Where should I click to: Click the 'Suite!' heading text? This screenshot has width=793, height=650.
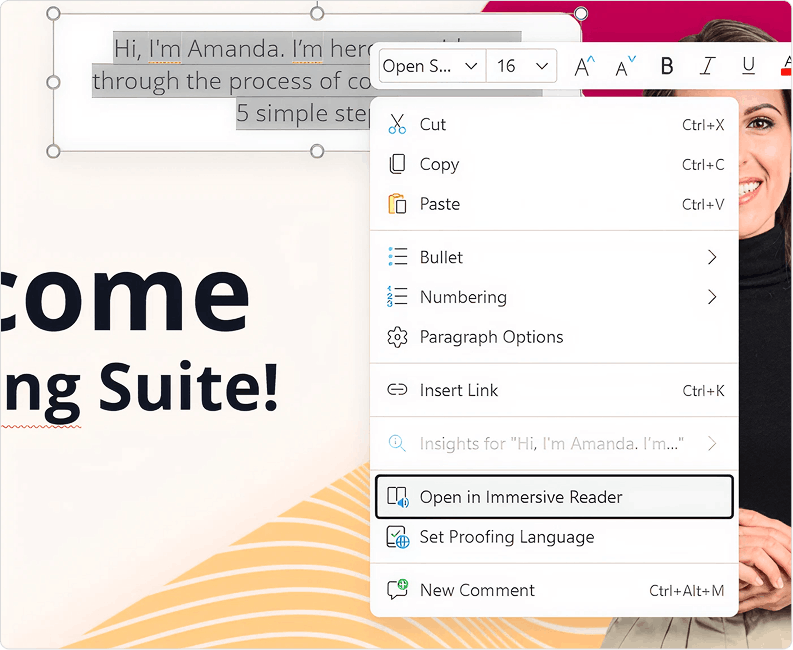tap(189, 387)
